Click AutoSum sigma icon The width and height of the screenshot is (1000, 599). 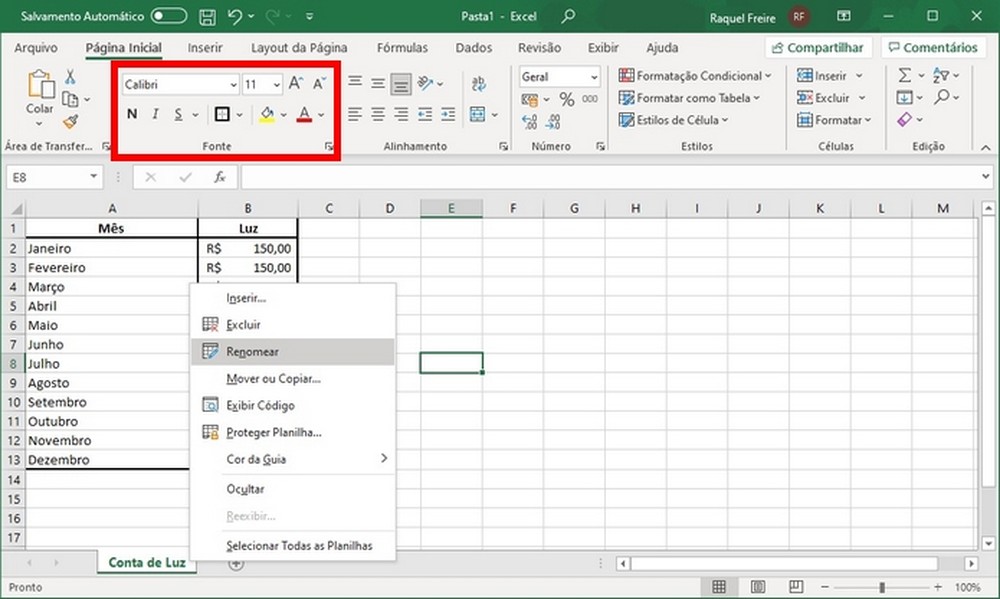[904, 76]
